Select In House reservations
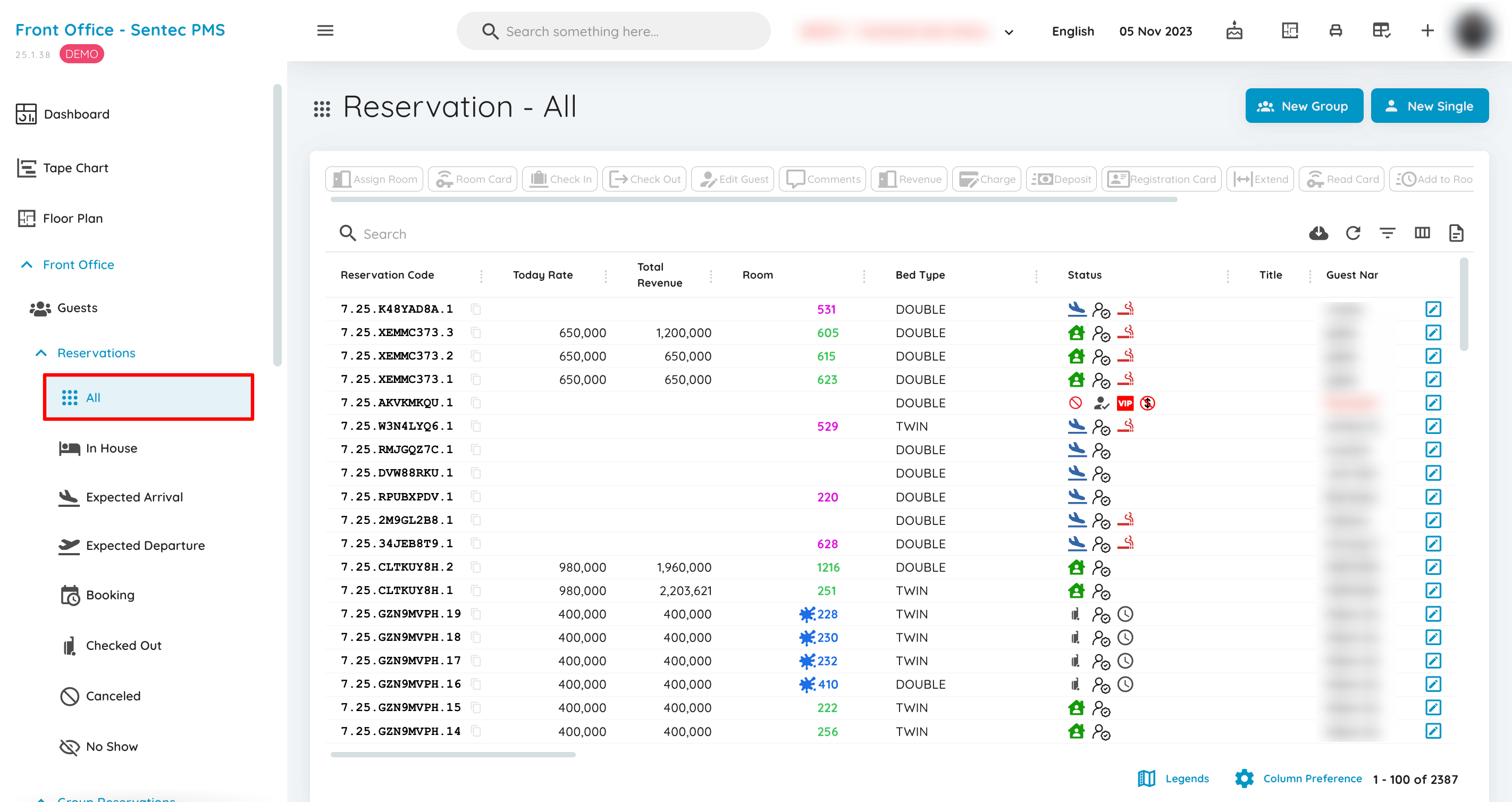This screenshot has width=1512, height=802. [x=98, y=448]
